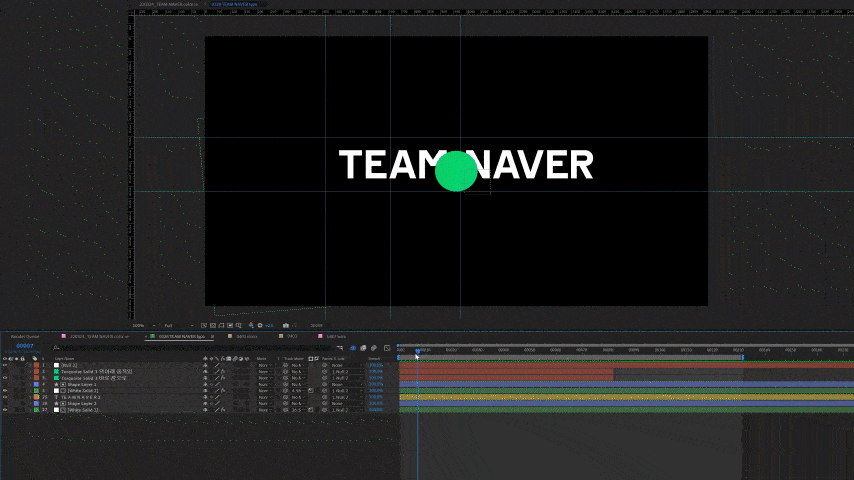854x480 pixels.
Task: Click the Toggle Transparency Grid icon below the viewer
Action: pyautogui.click(x=213, y=325)
